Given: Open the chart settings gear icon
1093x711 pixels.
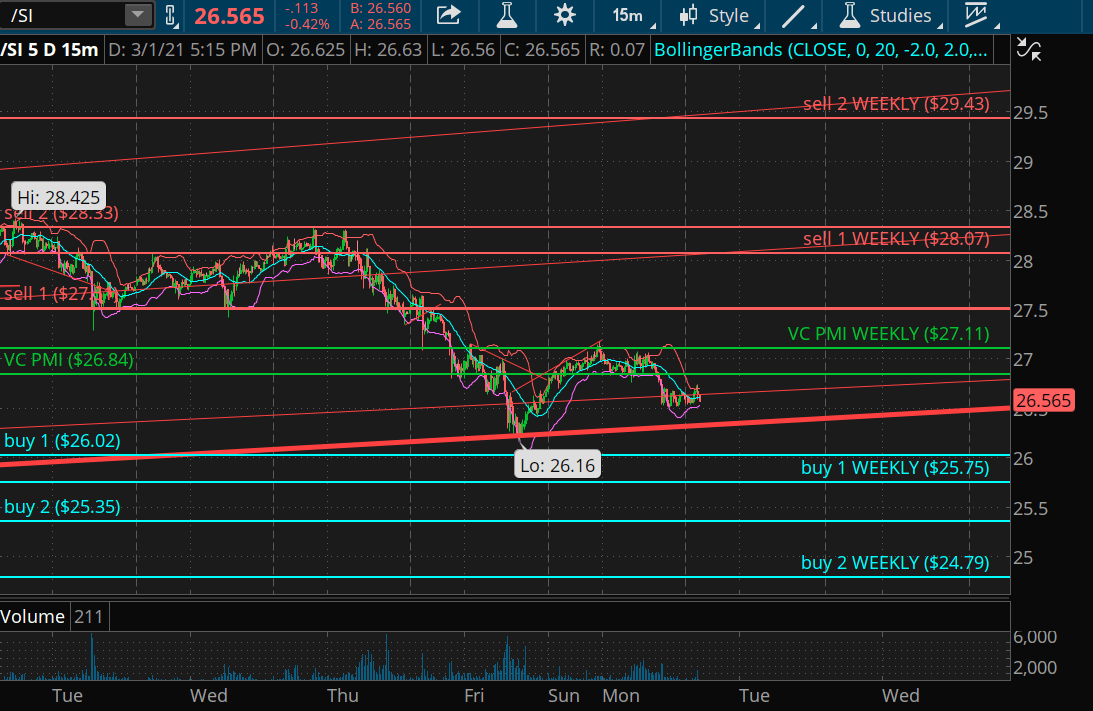Looking at the screenshot, I should 564,15.
